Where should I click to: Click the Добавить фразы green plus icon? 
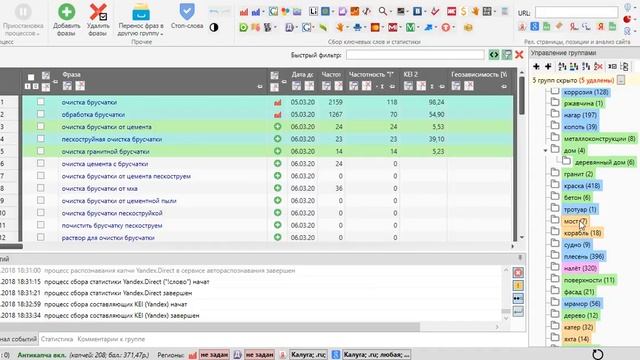point(66,11)
